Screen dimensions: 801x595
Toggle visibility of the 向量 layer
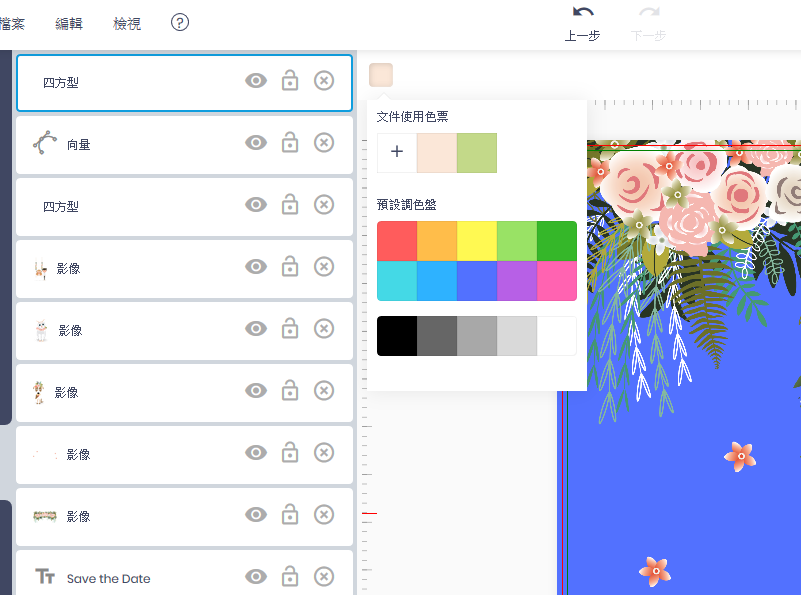tap(256, 142)
